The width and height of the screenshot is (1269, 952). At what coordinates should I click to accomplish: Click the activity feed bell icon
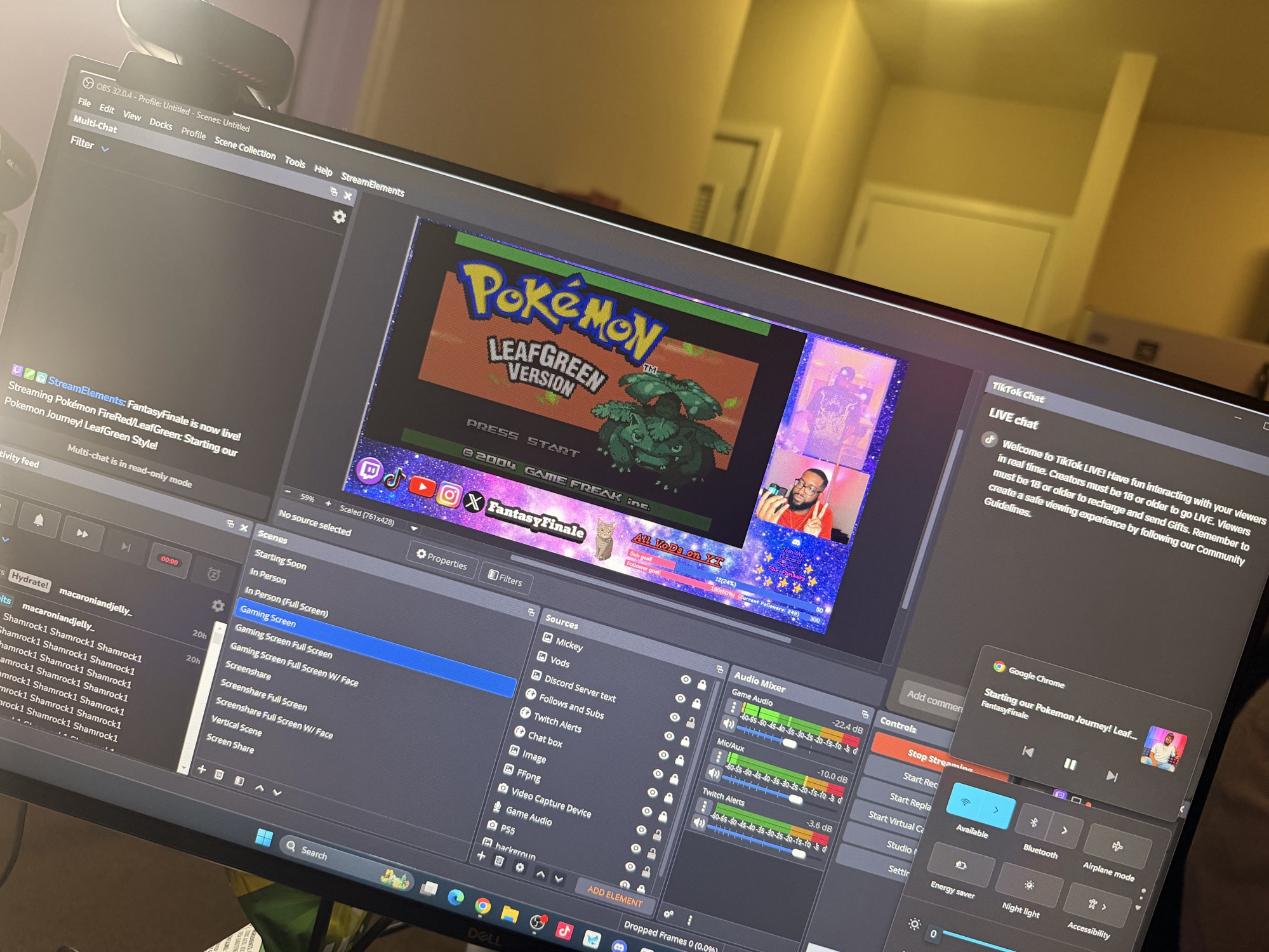[x=39, y=520]
